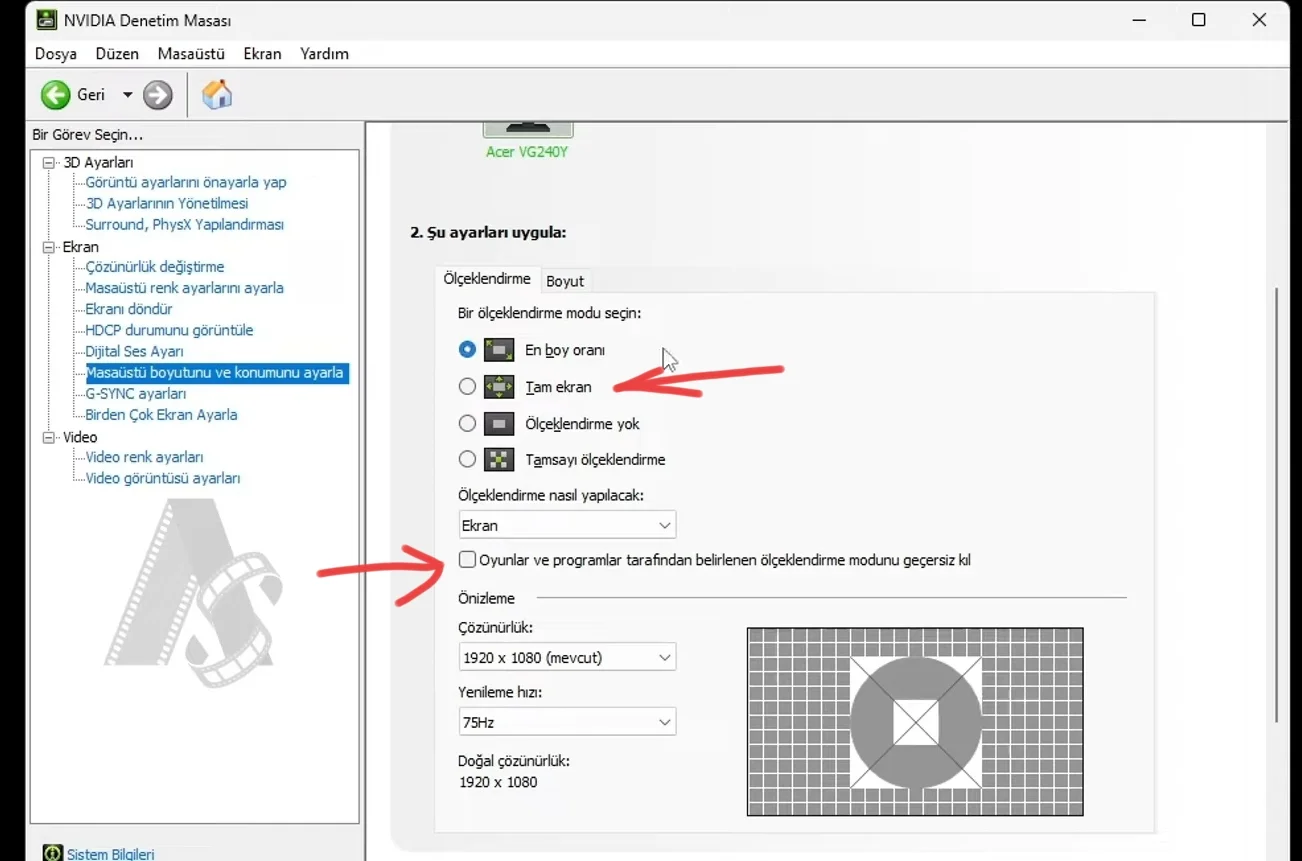Click the full-screen scaling mode icon
Viewport: 1302px width, 861px height.
coord(499,387)
